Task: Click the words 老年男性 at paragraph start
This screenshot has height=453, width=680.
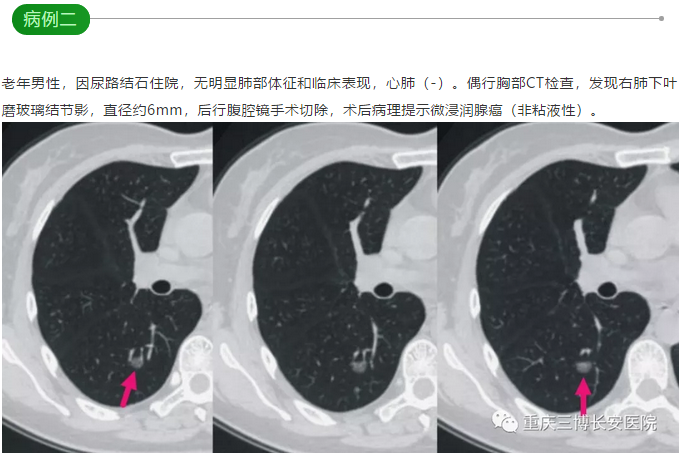Action: pyautogui.click(x=31, y=83)
